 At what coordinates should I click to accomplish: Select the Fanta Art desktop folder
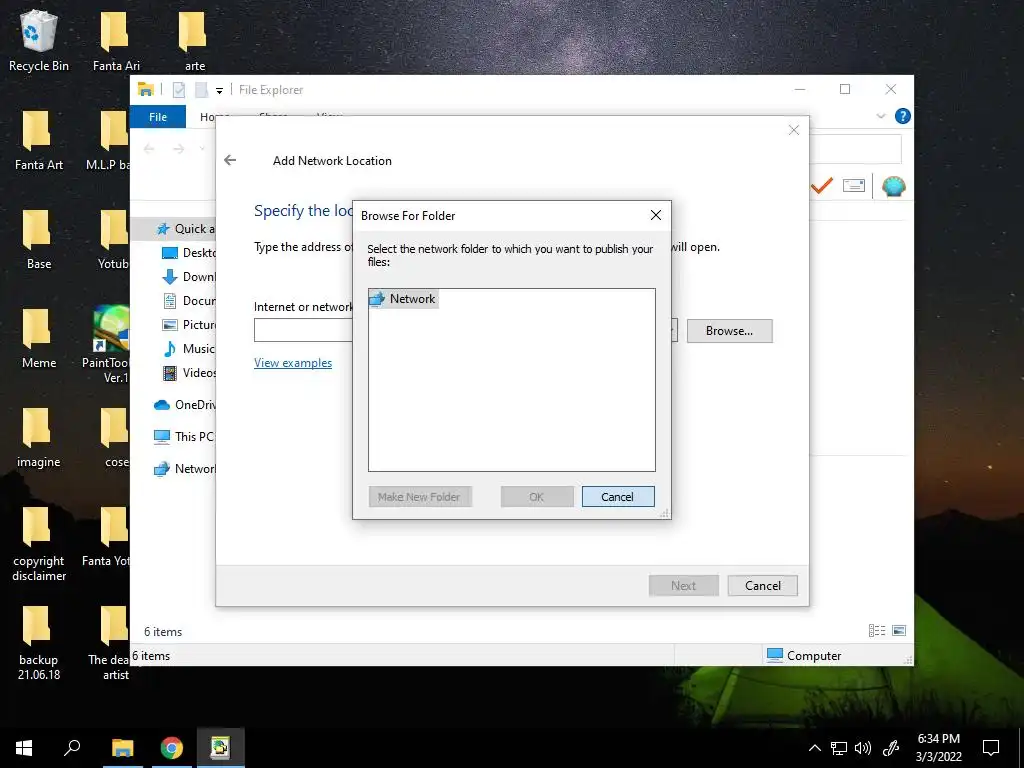click(39, 140)
